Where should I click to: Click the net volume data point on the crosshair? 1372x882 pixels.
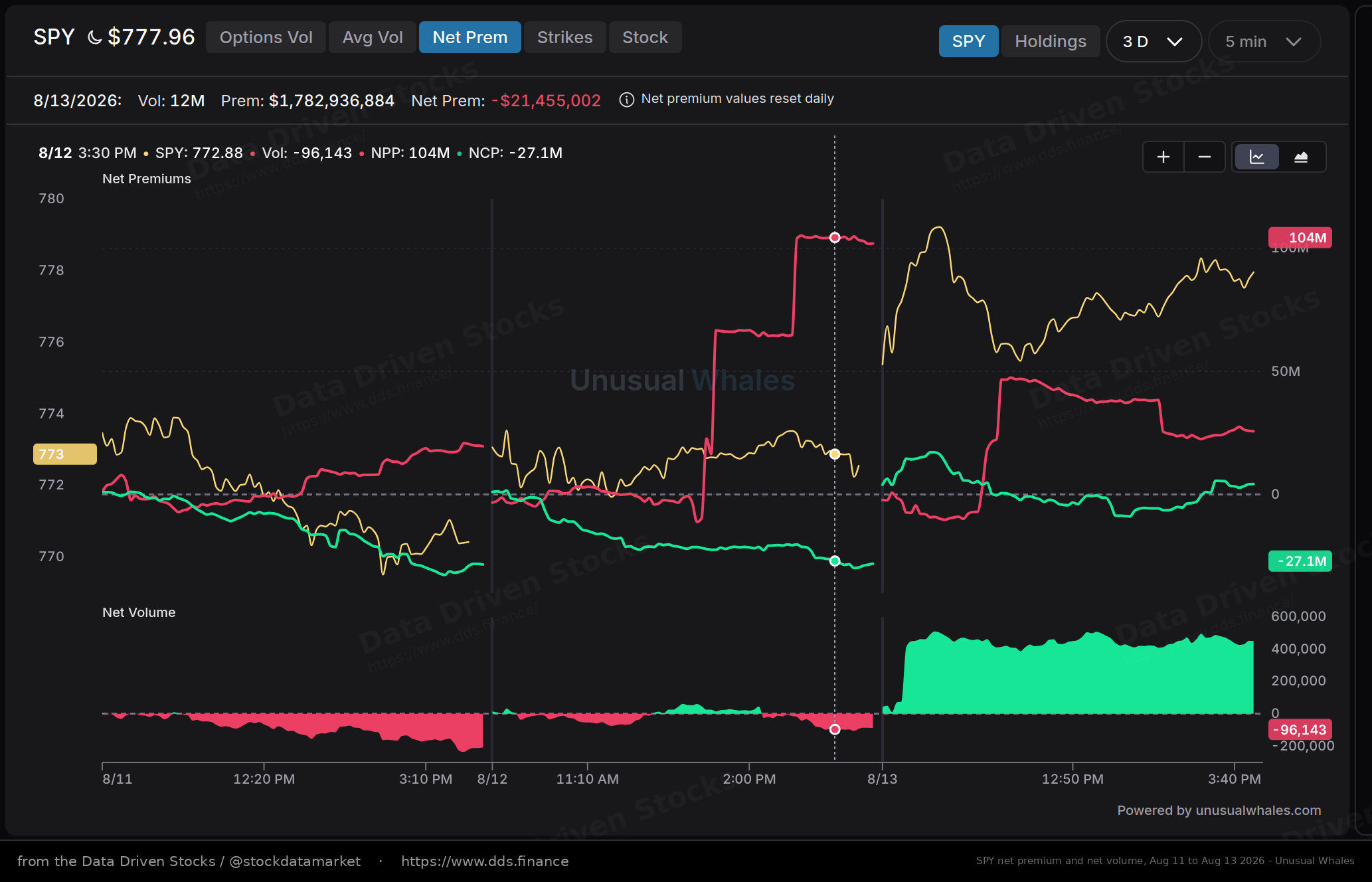[835, 729]
